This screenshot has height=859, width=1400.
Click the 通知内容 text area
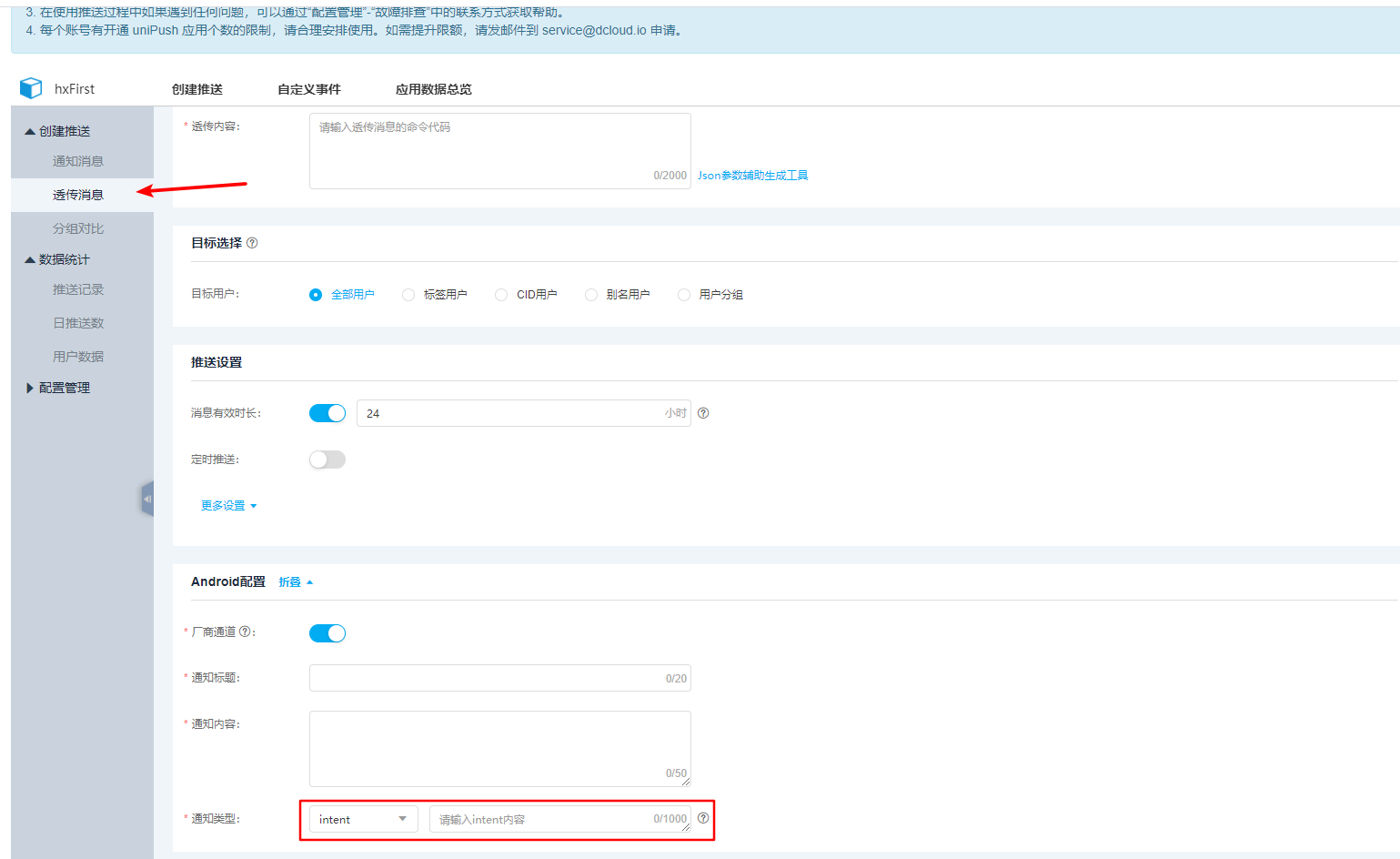click(x=500, y=749)
